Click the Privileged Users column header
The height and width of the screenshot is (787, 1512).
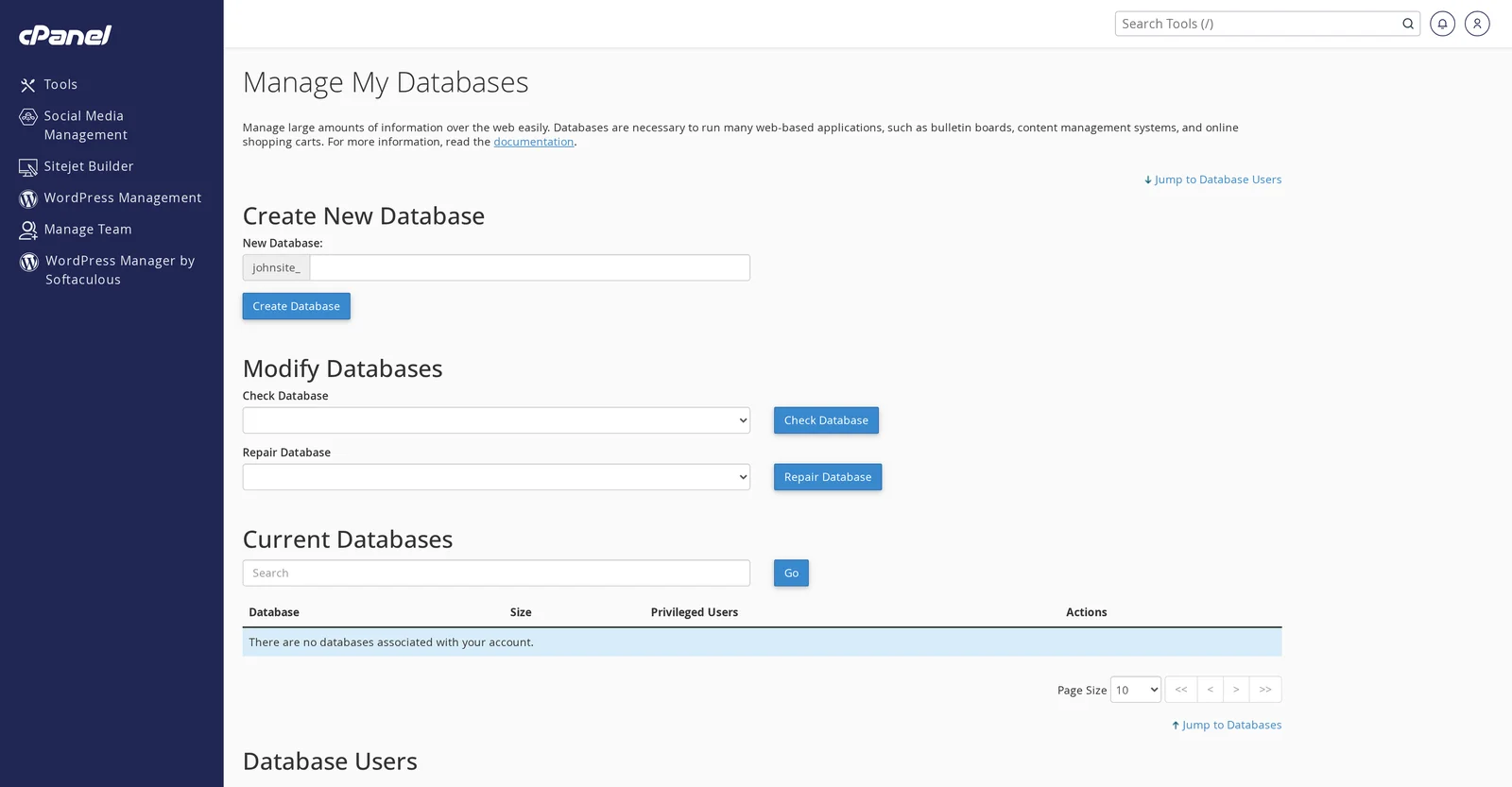695,612
